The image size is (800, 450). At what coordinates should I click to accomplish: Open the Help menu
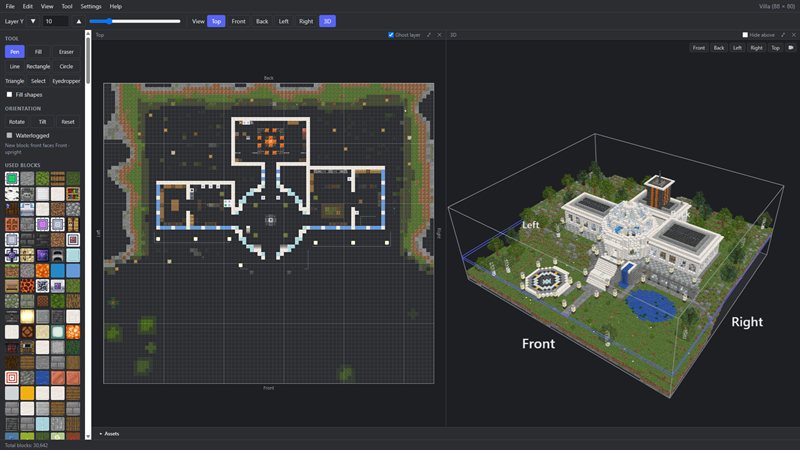[116, 6]
